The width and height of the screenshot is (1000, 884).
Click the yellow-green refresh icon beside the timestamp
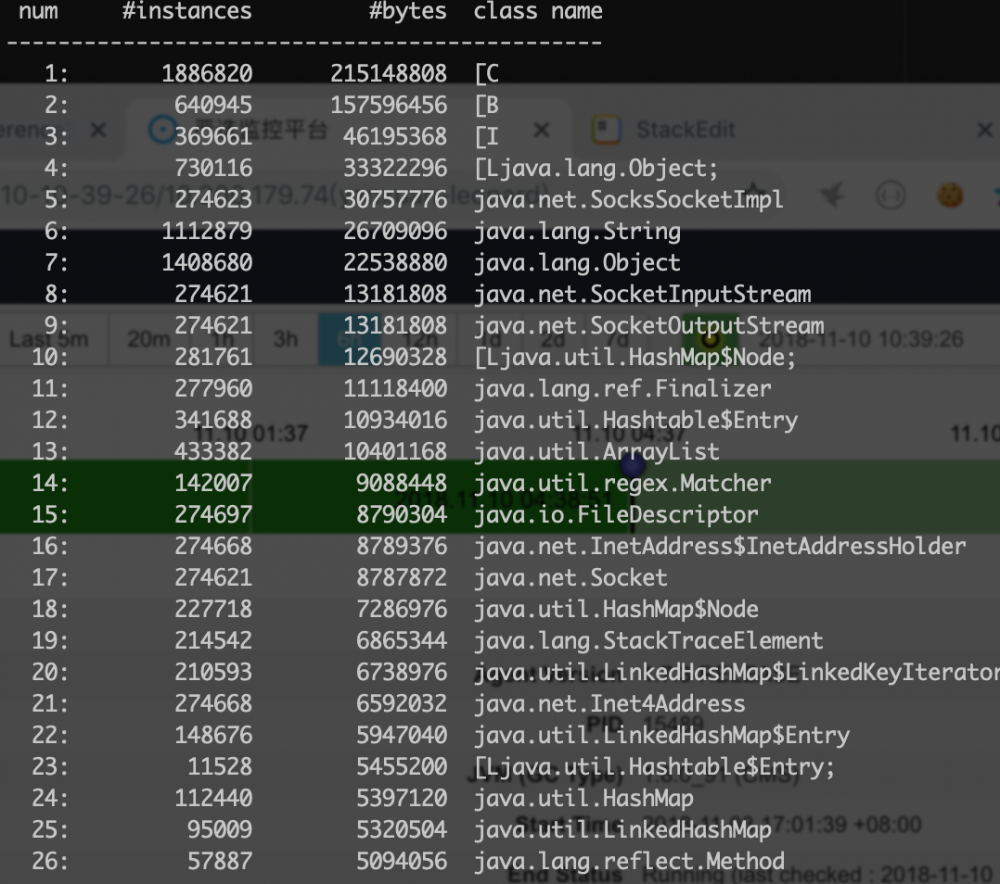[x=710, y=338]
